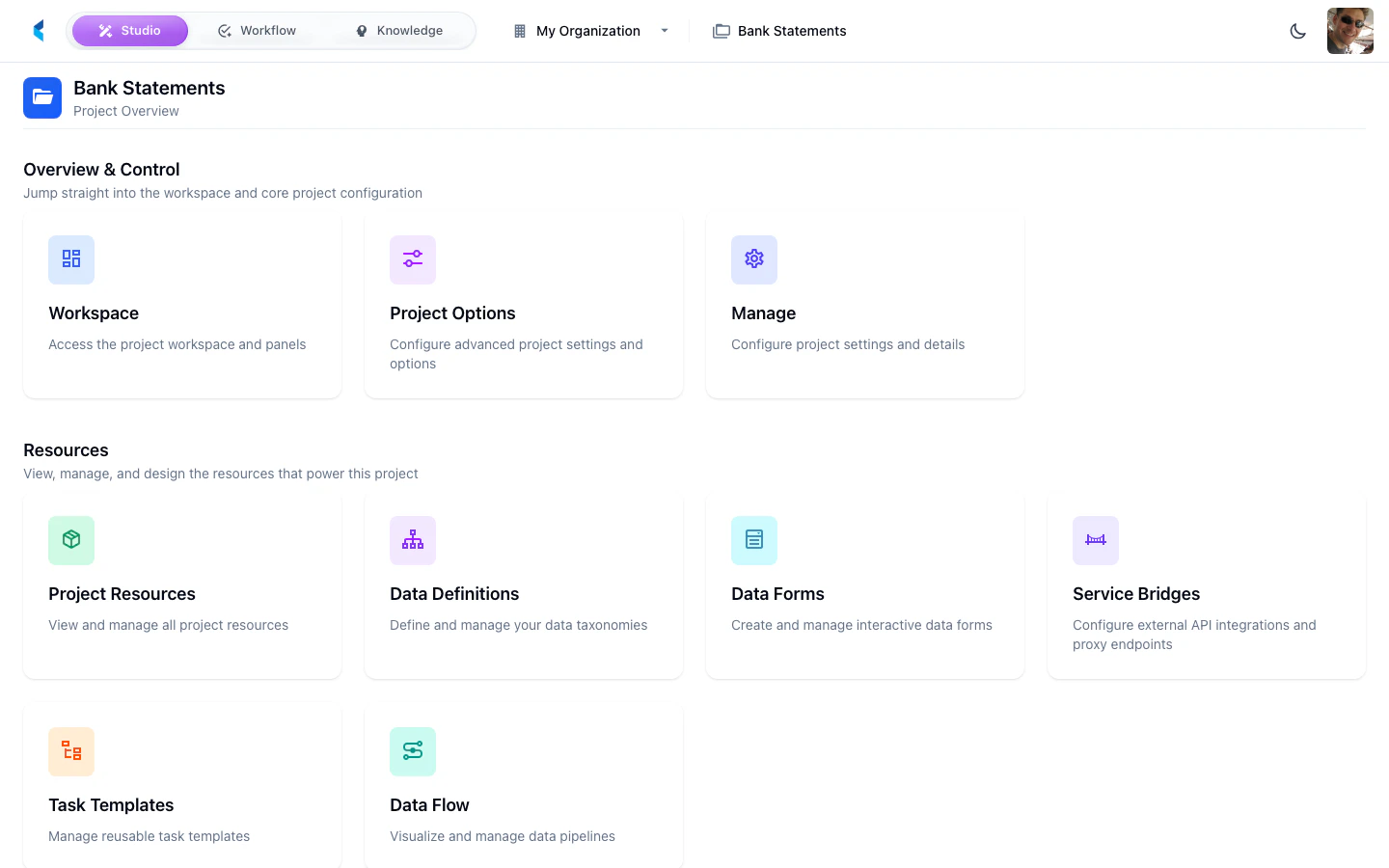Click the Project Options sliders icon
Screen dimensions: 1389x868
coord(413,259)
